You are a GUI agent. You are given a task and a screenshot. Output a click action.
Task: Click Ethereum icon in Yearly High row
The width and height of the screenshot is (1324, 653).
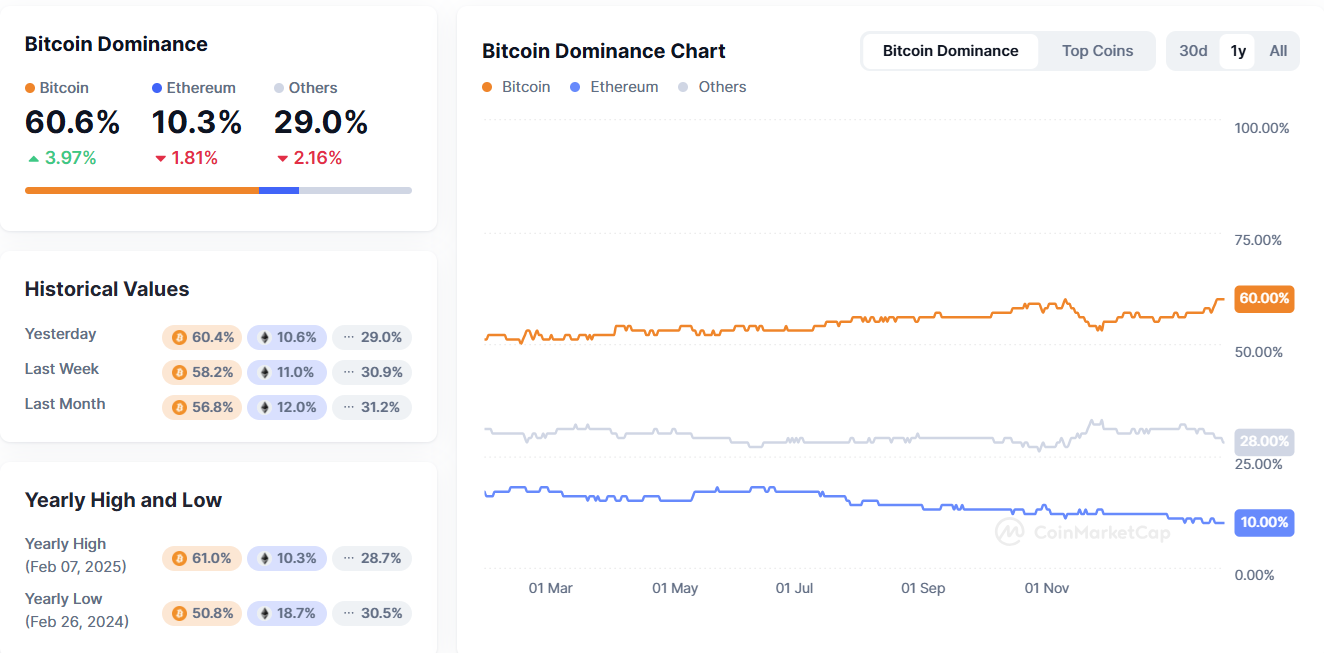coord(265,559)
